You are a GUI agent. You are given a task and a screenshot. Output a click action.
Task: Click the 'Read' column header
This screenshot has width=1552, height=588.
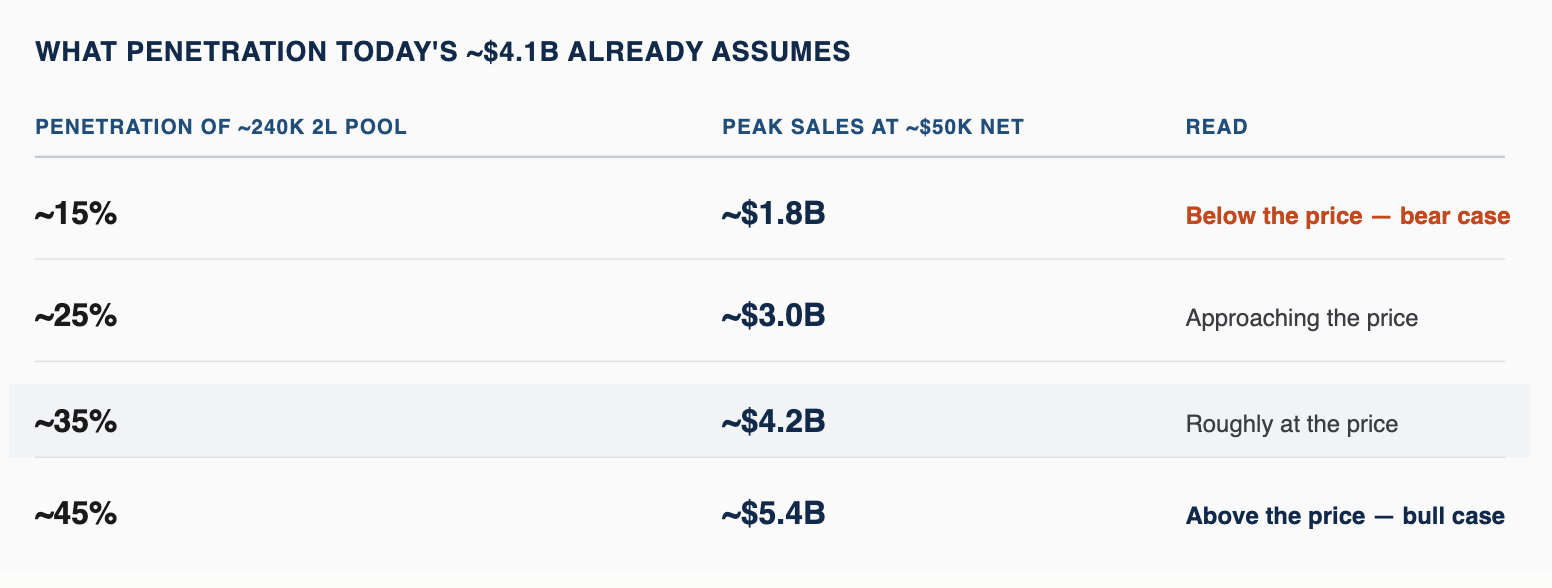tap(1216, 128)
